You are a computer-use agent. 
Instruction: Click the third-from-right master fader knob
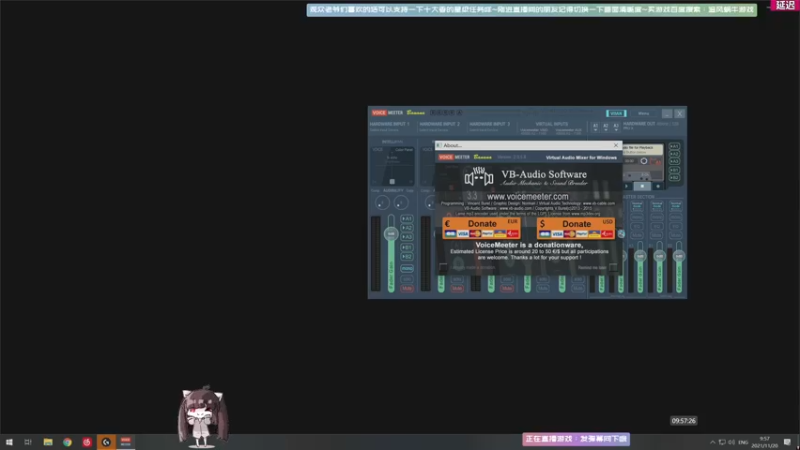(x=640, y=256)
